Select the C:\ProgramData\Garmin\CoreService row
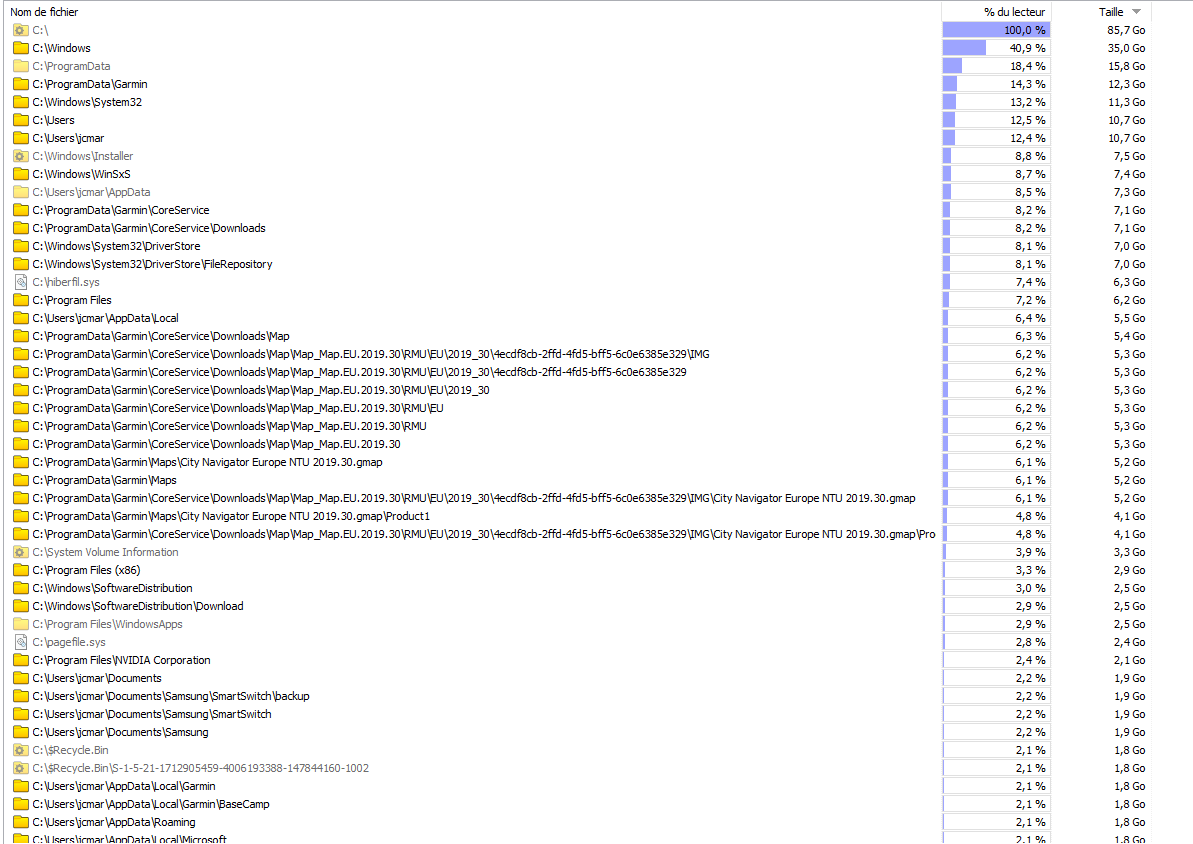Screen dimensions: 1193x844 point(578,210)
